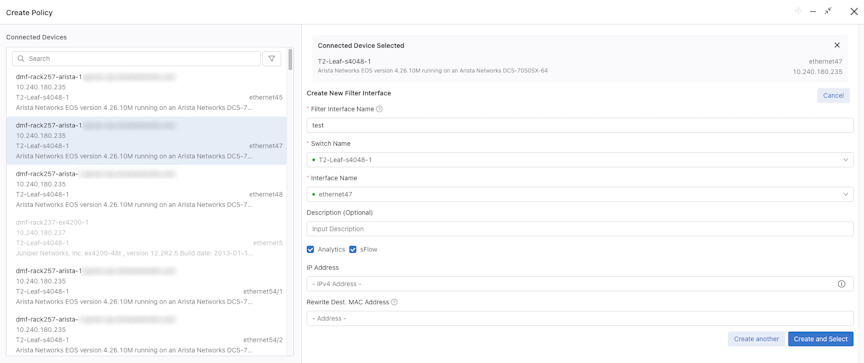Click the search magnifier icon

(x=20, y=58)
